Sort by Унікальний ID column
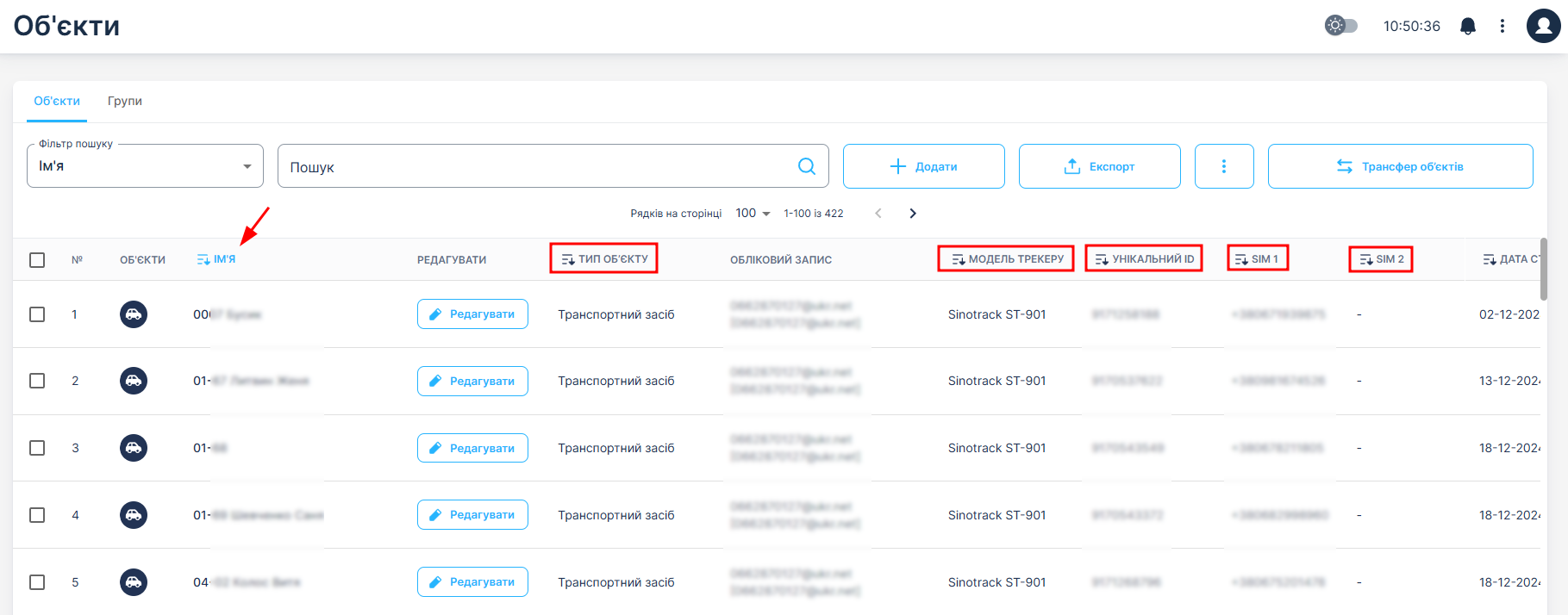The image size is (1568, 615). [1145, 258]
